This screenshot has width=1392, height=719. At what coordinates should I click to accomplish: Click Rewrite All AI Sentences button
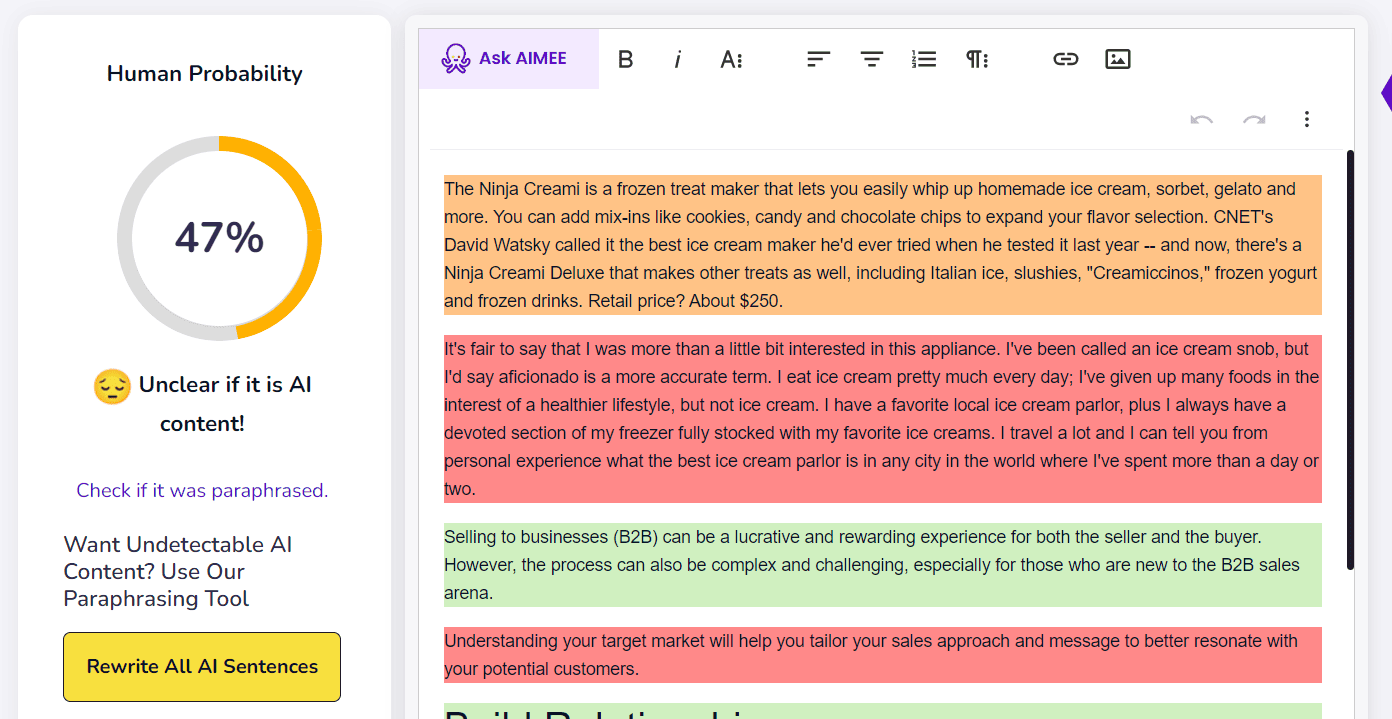202,666
